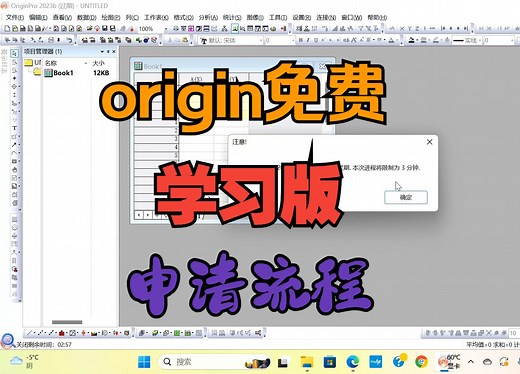Click the weather widget showing -5°C
This screenshot has width=520, height=374.
pyautogui.click(x=25, y=361)
